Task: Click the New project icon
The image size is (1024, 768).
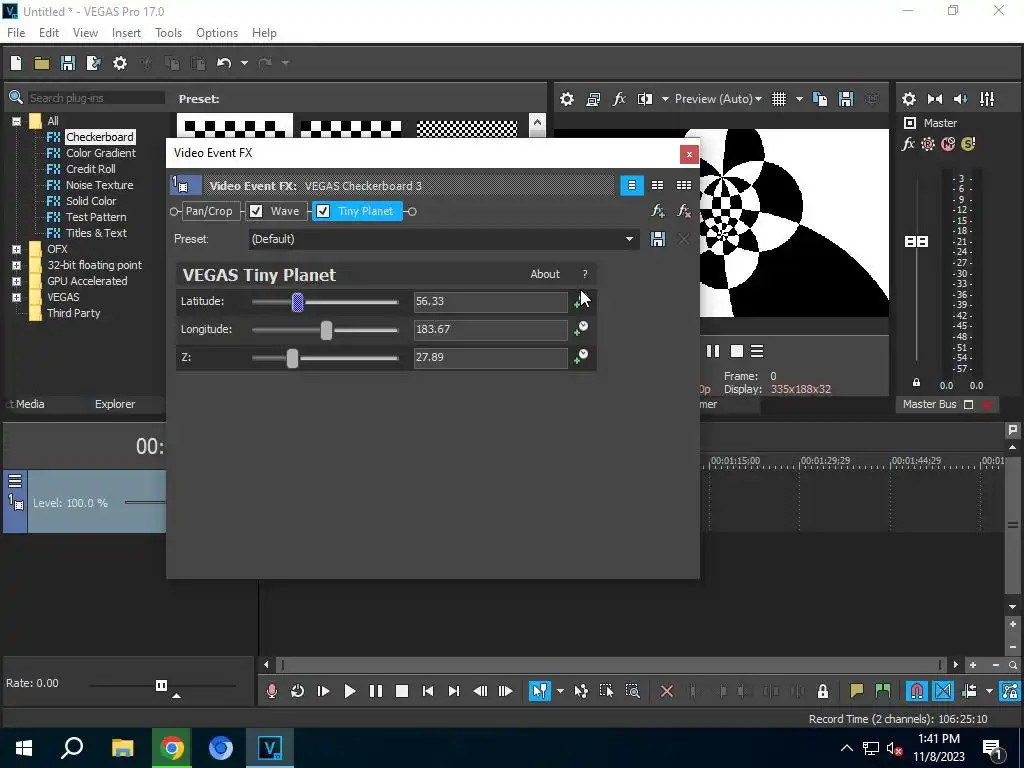Action: [16, 63]
